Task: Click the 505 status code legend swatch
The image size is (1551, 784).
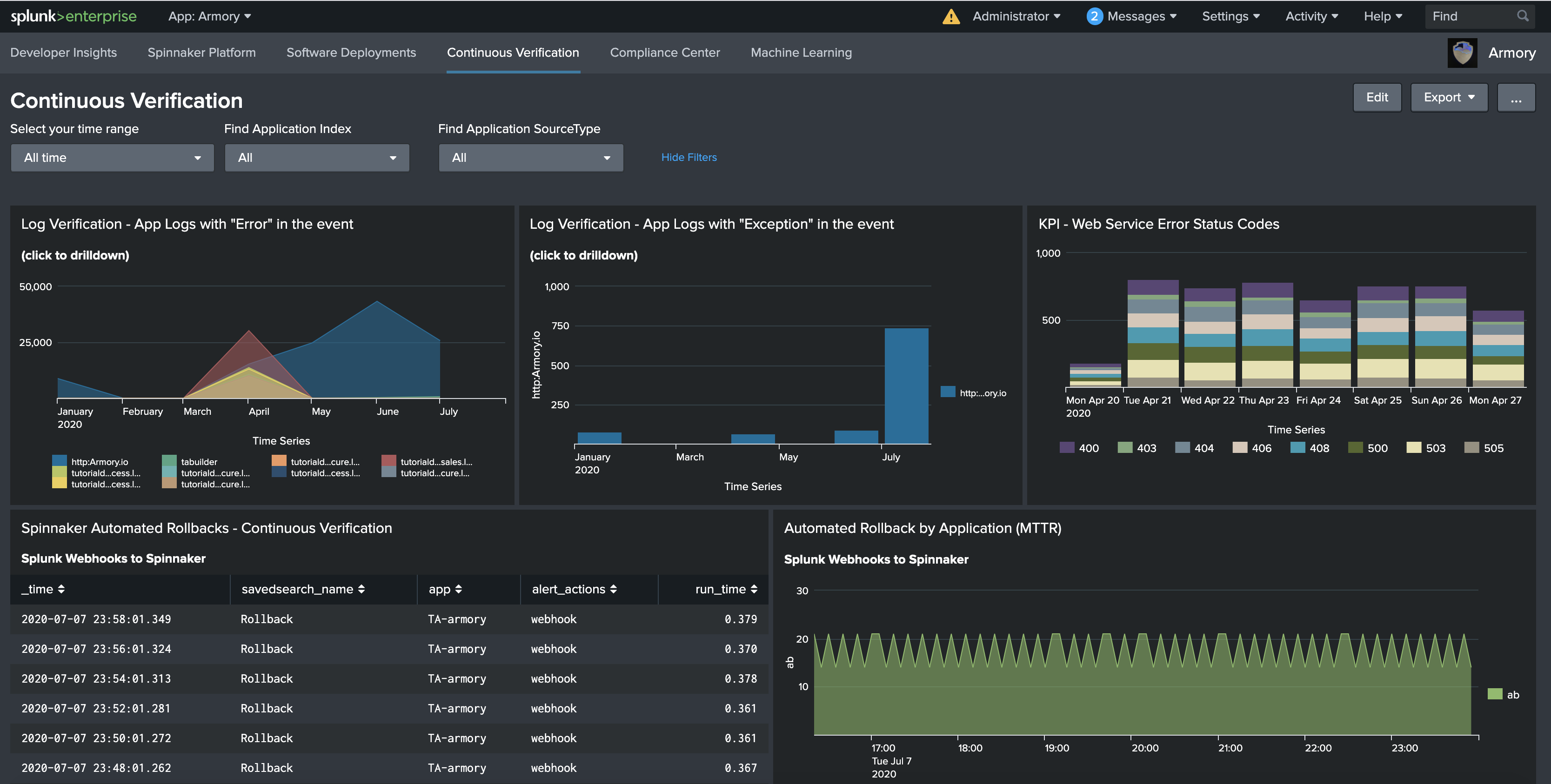Action: tap(1471, 448)
